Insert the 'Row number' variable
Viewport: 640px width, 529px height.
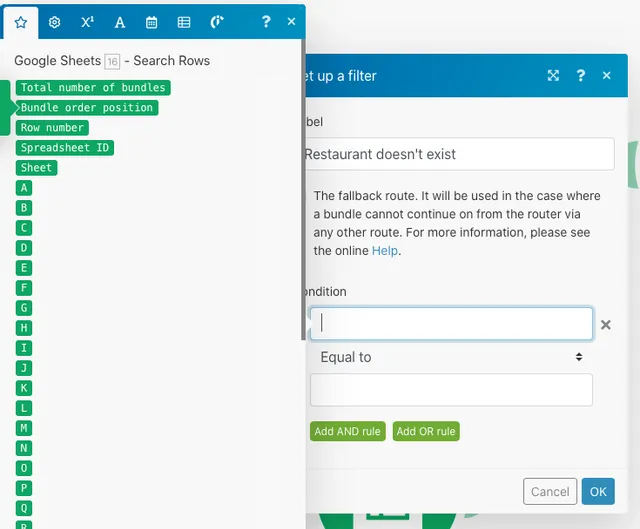(x=52, y=128)
